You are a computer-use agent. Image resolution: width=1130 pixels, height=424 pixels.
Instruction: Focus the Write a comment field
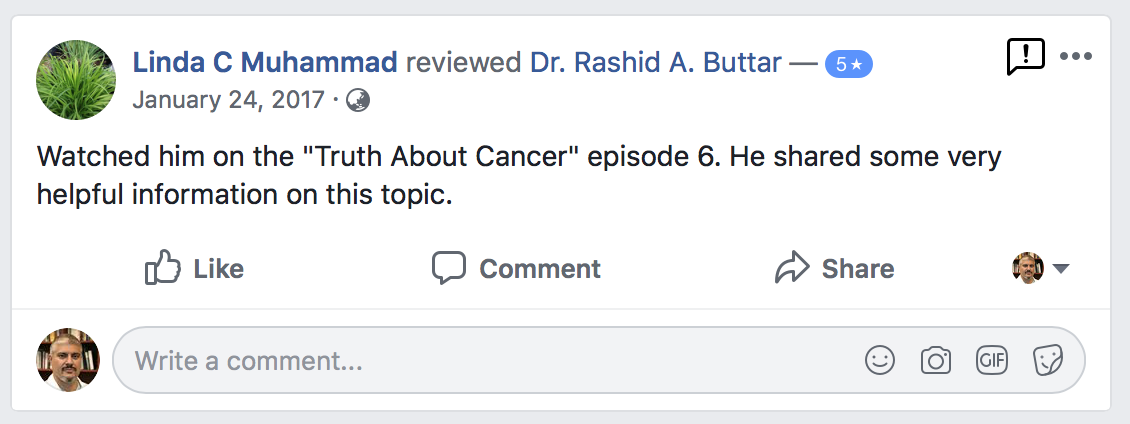pos(599,360)
